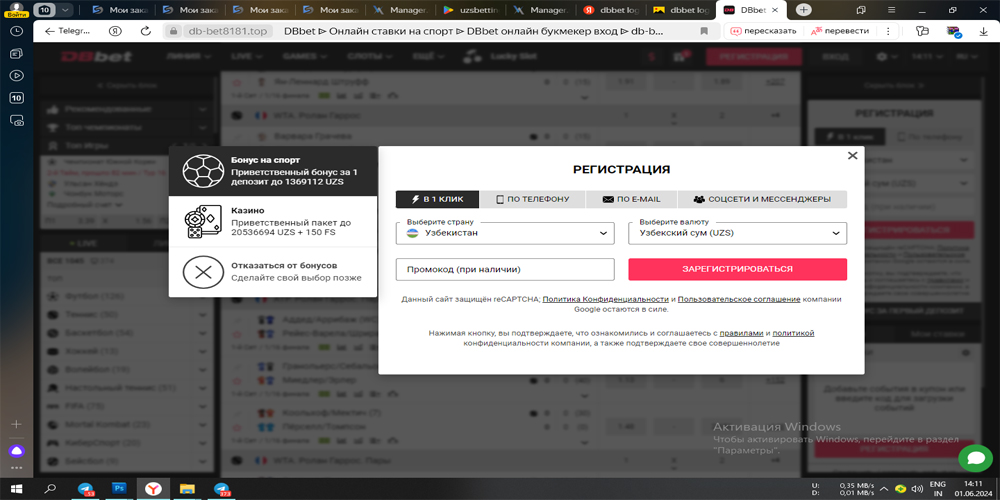Viewport: 1000px width, 500px height.
Task: Open the 'Политика Конфиденциальности' link
Action: click(605, 299)
